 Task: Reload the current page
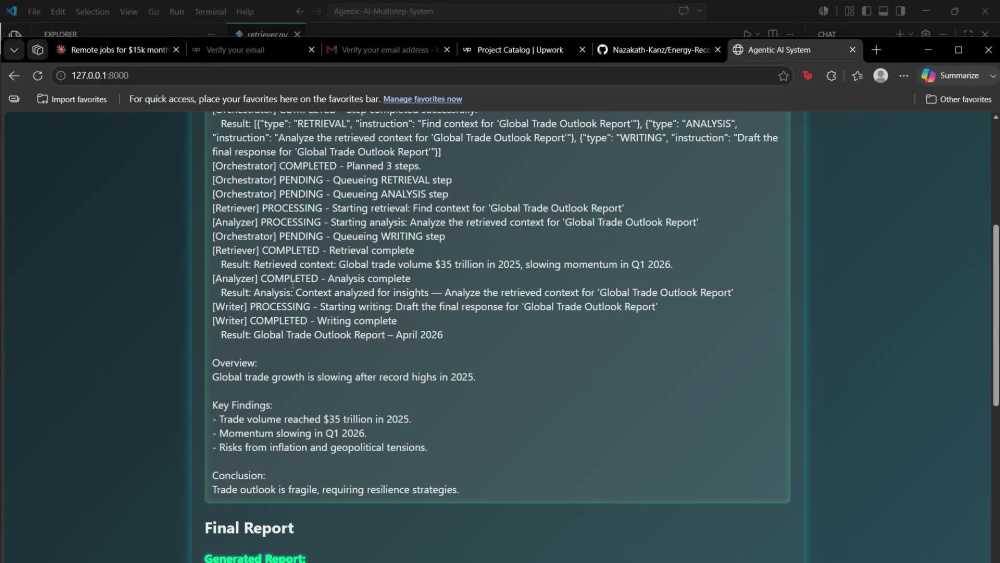click(38, 75)
